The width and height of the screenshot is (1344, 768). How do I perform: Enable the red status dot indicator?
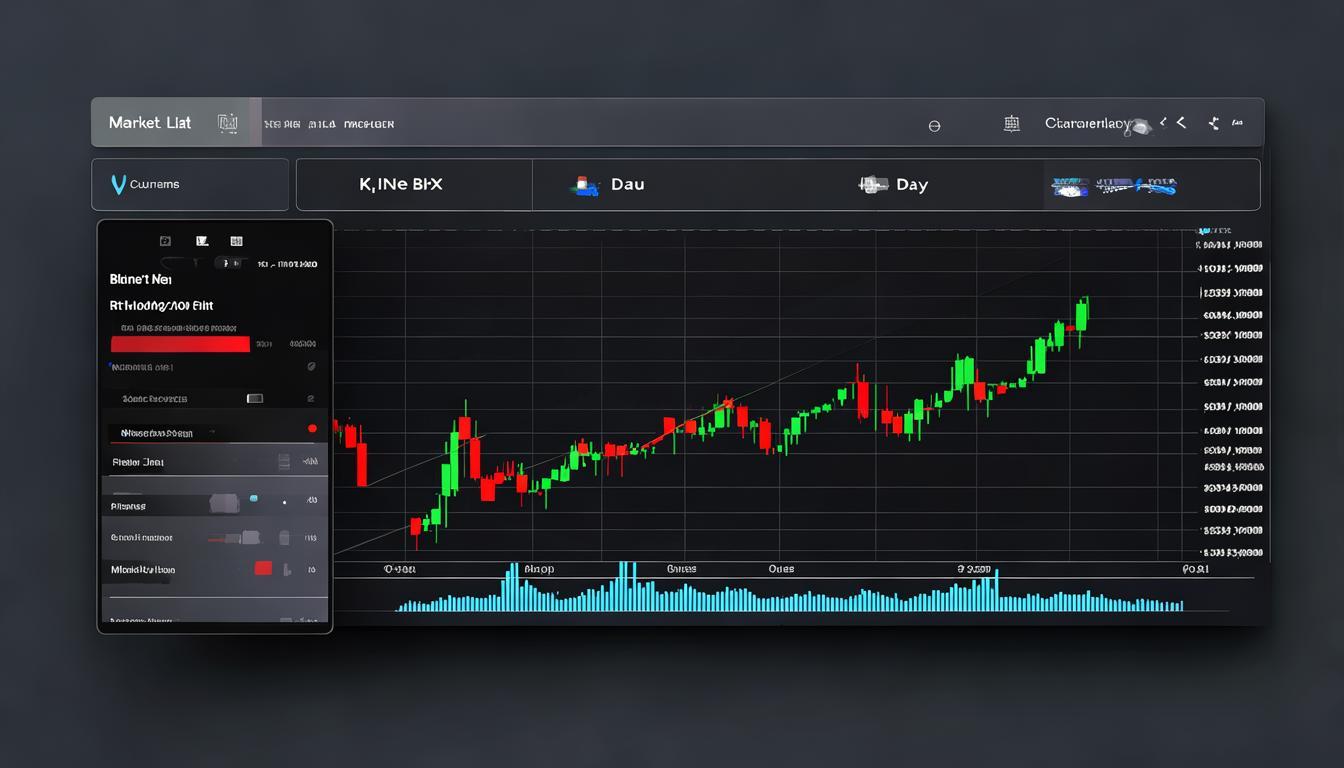(312, 427)
